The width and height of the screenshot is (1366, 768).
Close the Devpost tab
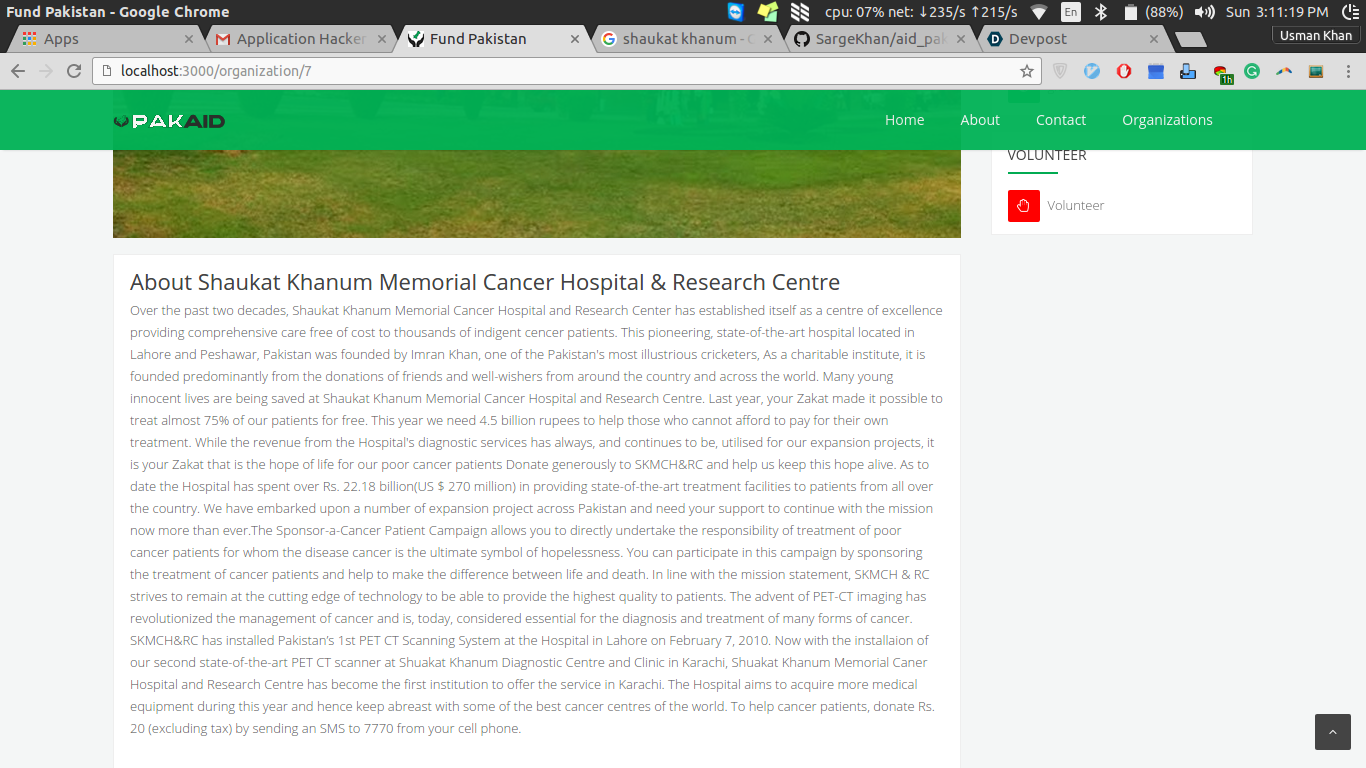pos(1154,39)
